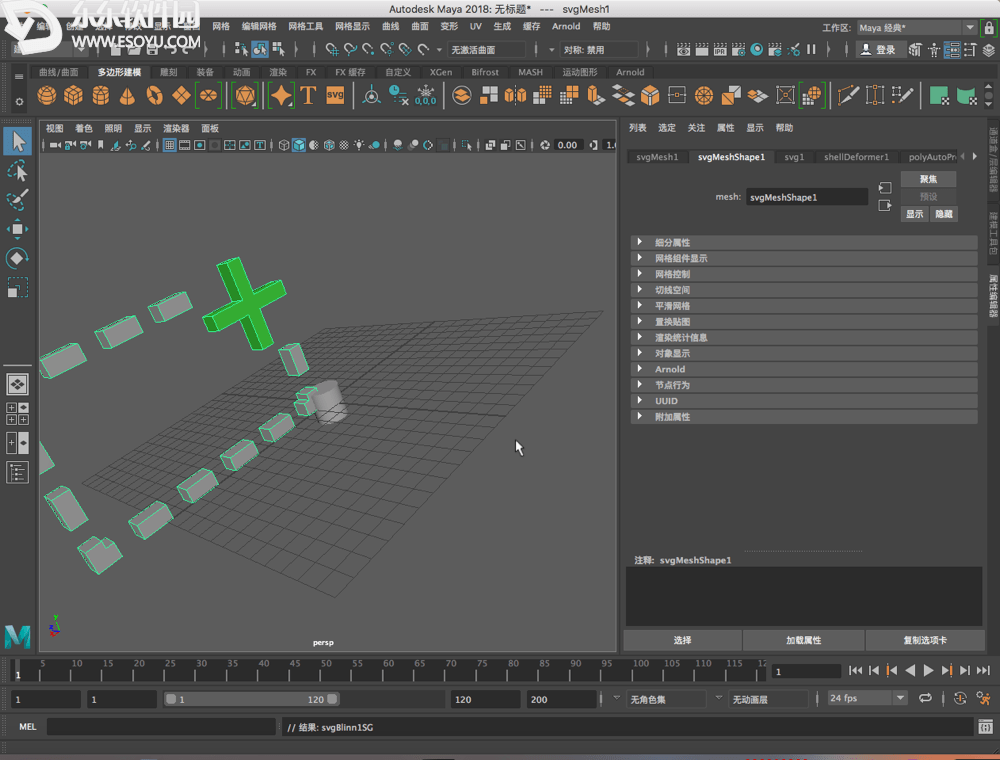The height and width of the screenshot is (760, 1000).
Task: Open the UV menu
Action: [x=476, y=26]
